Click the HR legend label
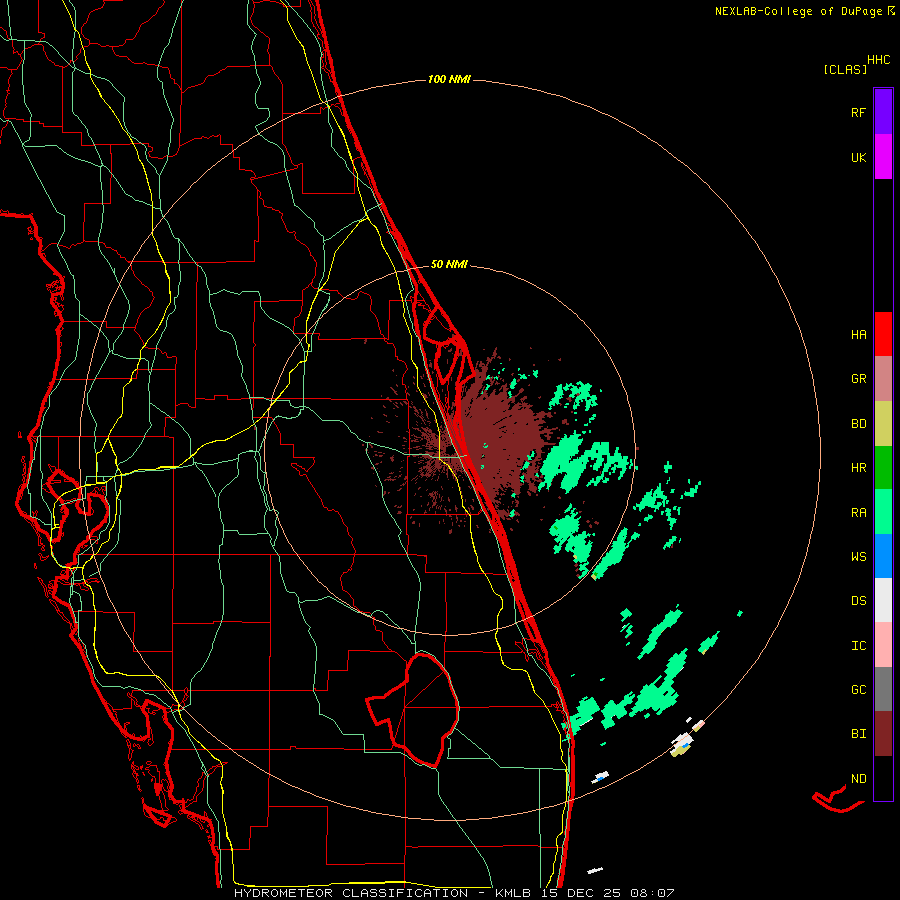 [x=858, y=468]
